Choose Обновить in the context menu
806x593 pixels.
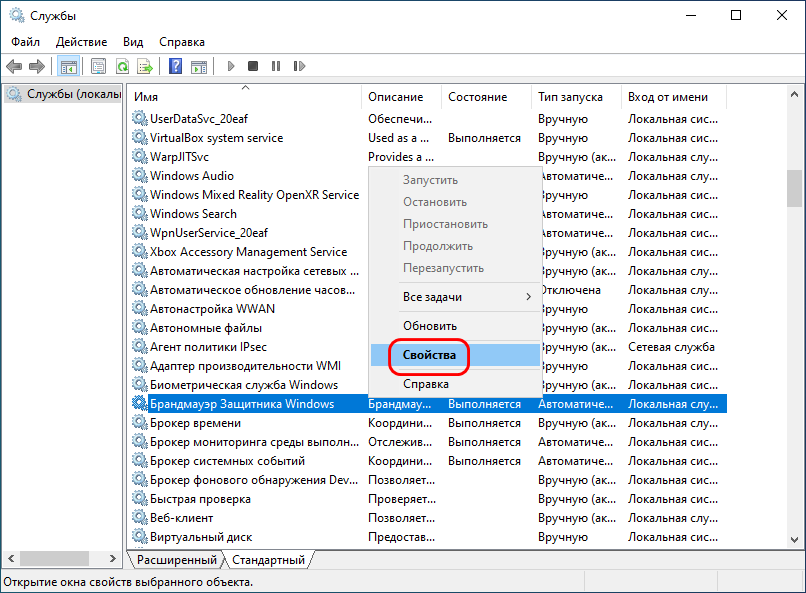coord(455,326)
